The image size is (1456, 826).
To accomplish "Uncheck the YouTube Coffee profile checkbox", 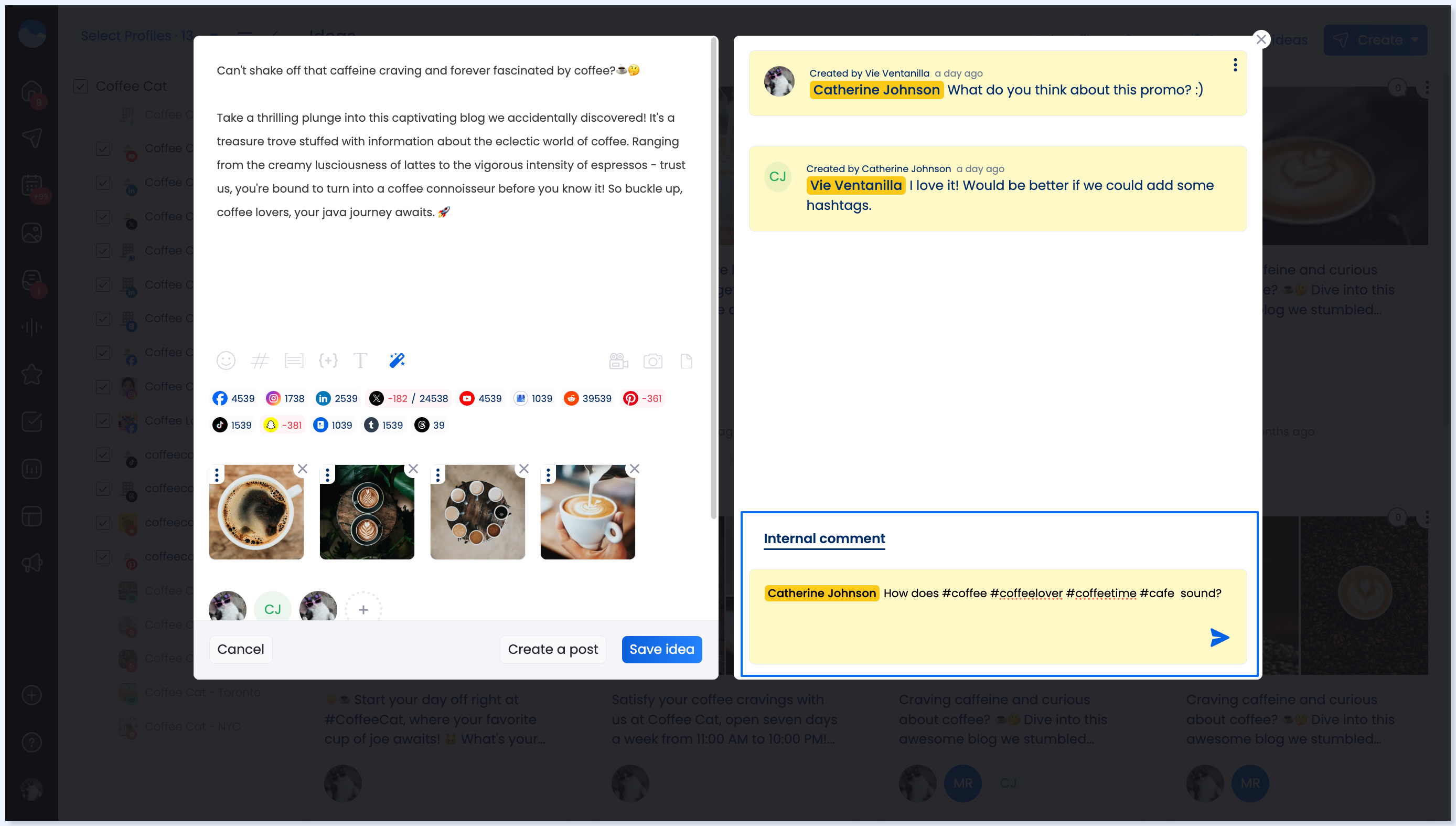I will [x=103, y=149].
